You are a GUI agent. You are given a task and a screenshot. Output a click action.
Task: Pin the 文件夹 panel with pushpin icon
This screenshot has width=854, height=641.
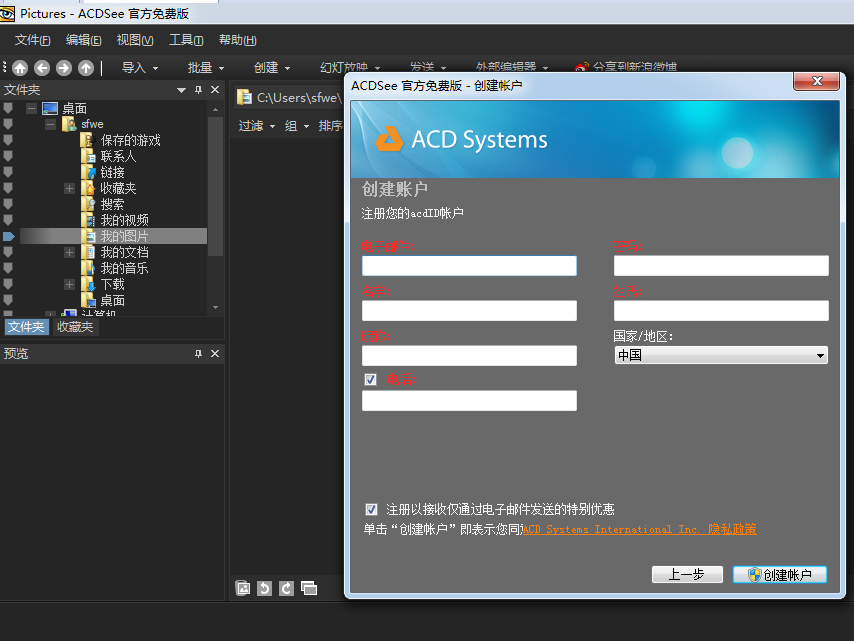(x=198, y=90)
